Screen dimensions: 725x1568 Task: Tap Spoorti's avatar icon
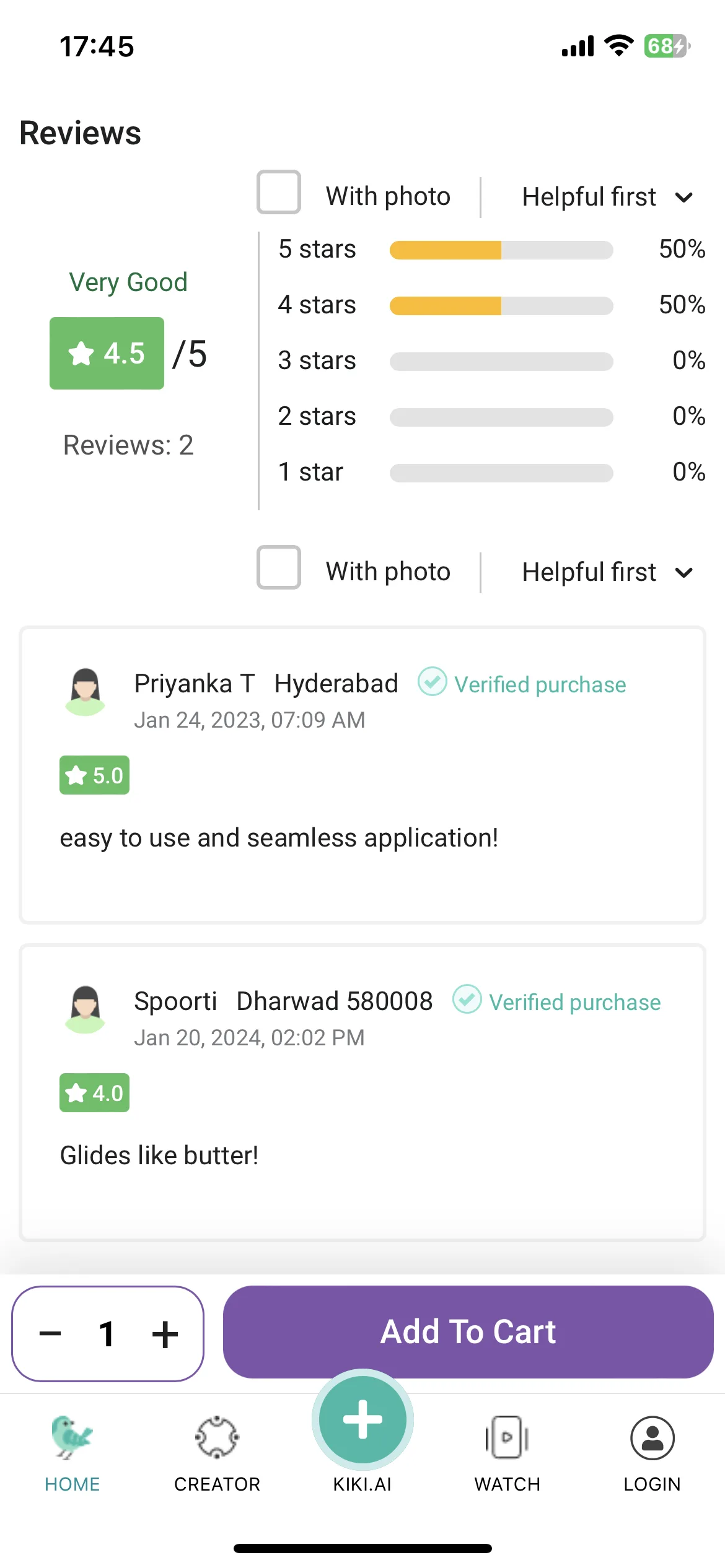tap(86, 1009)
